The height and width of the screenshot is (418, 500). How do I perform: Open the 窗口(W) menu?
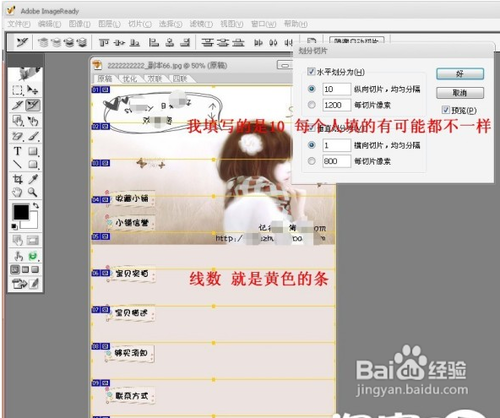click(x=264, y=24)
